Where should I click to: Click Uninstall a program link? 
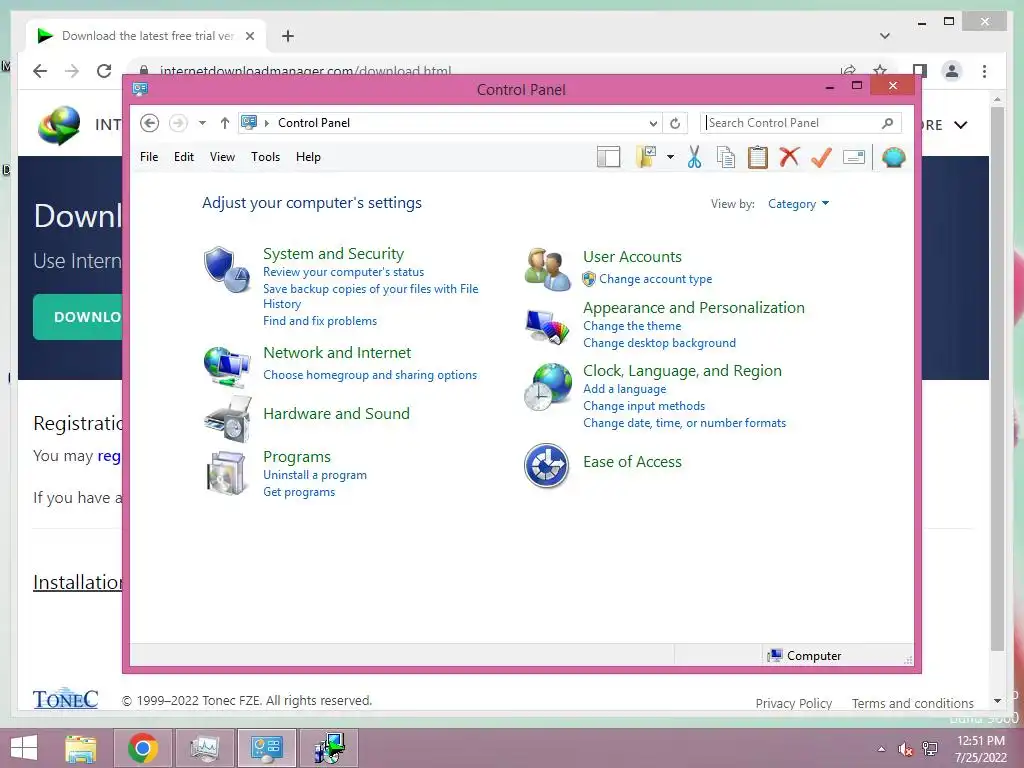(315, 475)
